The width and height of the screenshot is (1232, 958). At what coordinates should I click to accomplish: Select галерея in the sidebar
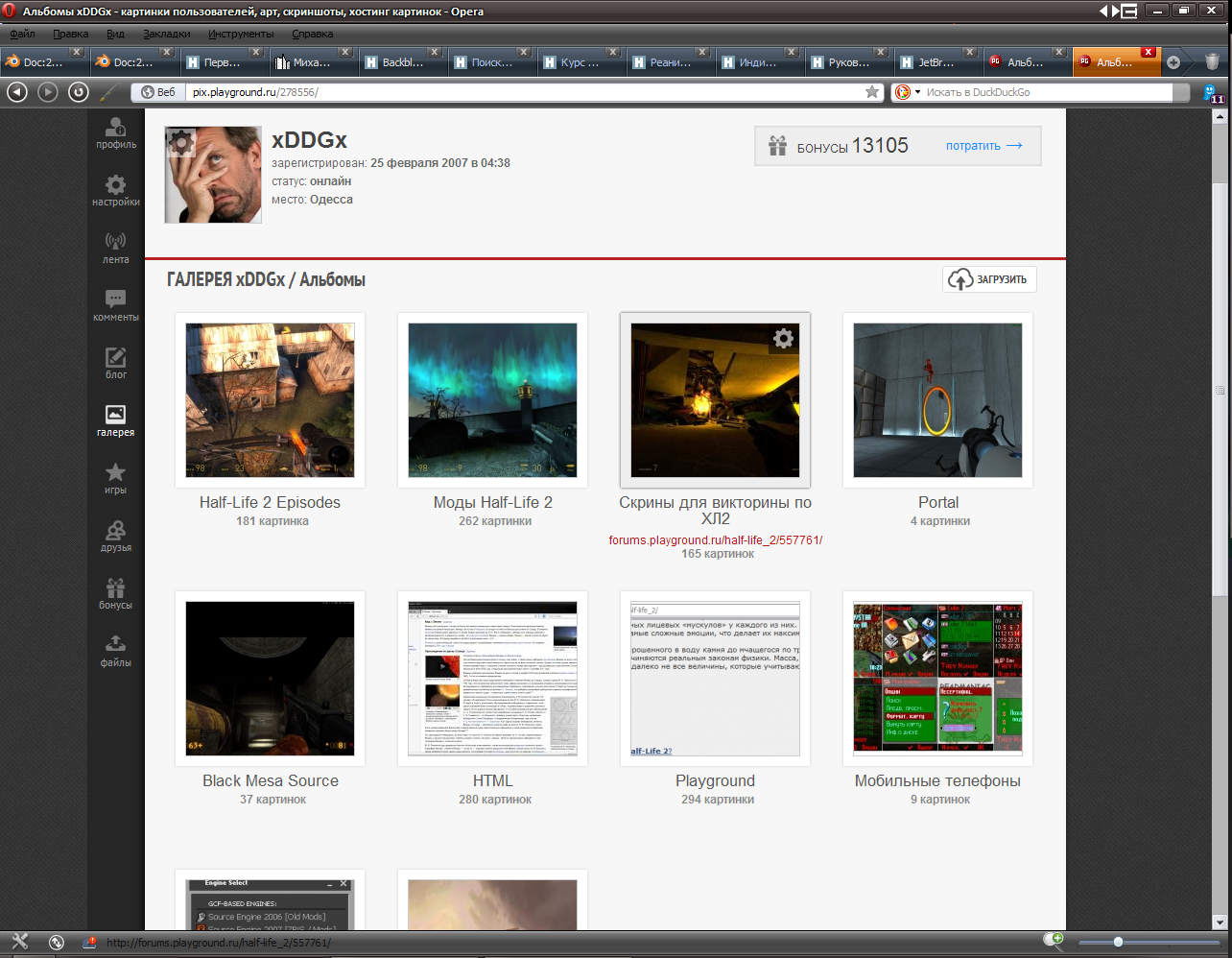pos(115,420)
